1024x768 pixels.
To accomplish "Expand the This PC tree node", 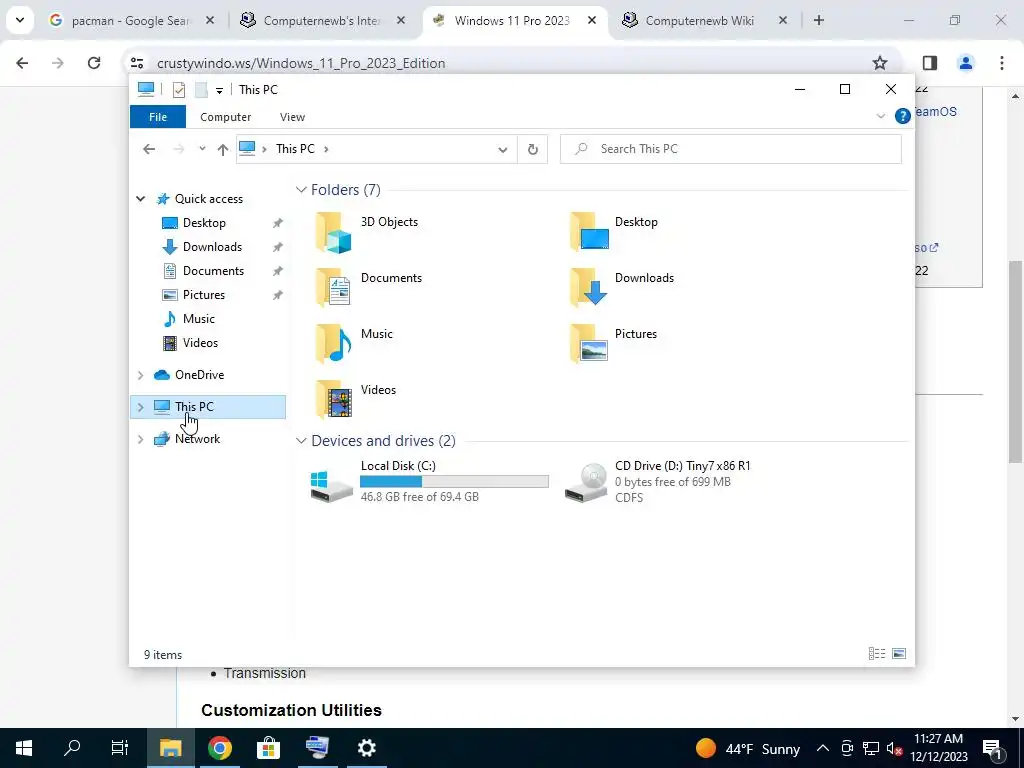I will [x=140, y=407].
